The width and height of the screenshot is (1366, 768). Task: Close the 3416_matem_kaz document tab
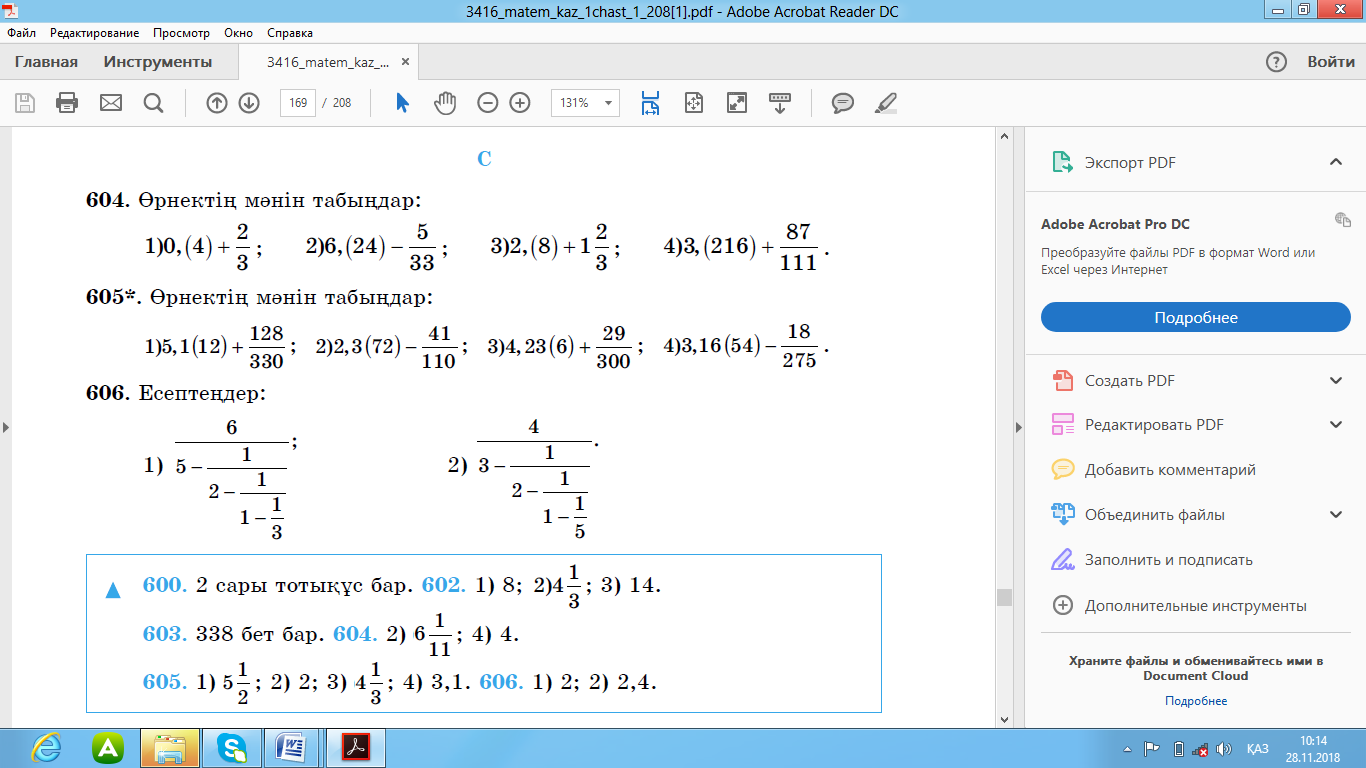(x=405, y=62)
